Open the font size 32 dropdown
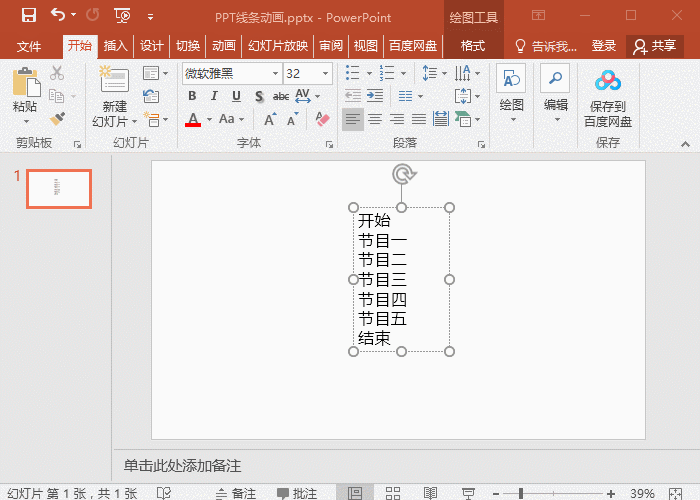This screenshot has width=700, height=500. (x=325, y=73)
